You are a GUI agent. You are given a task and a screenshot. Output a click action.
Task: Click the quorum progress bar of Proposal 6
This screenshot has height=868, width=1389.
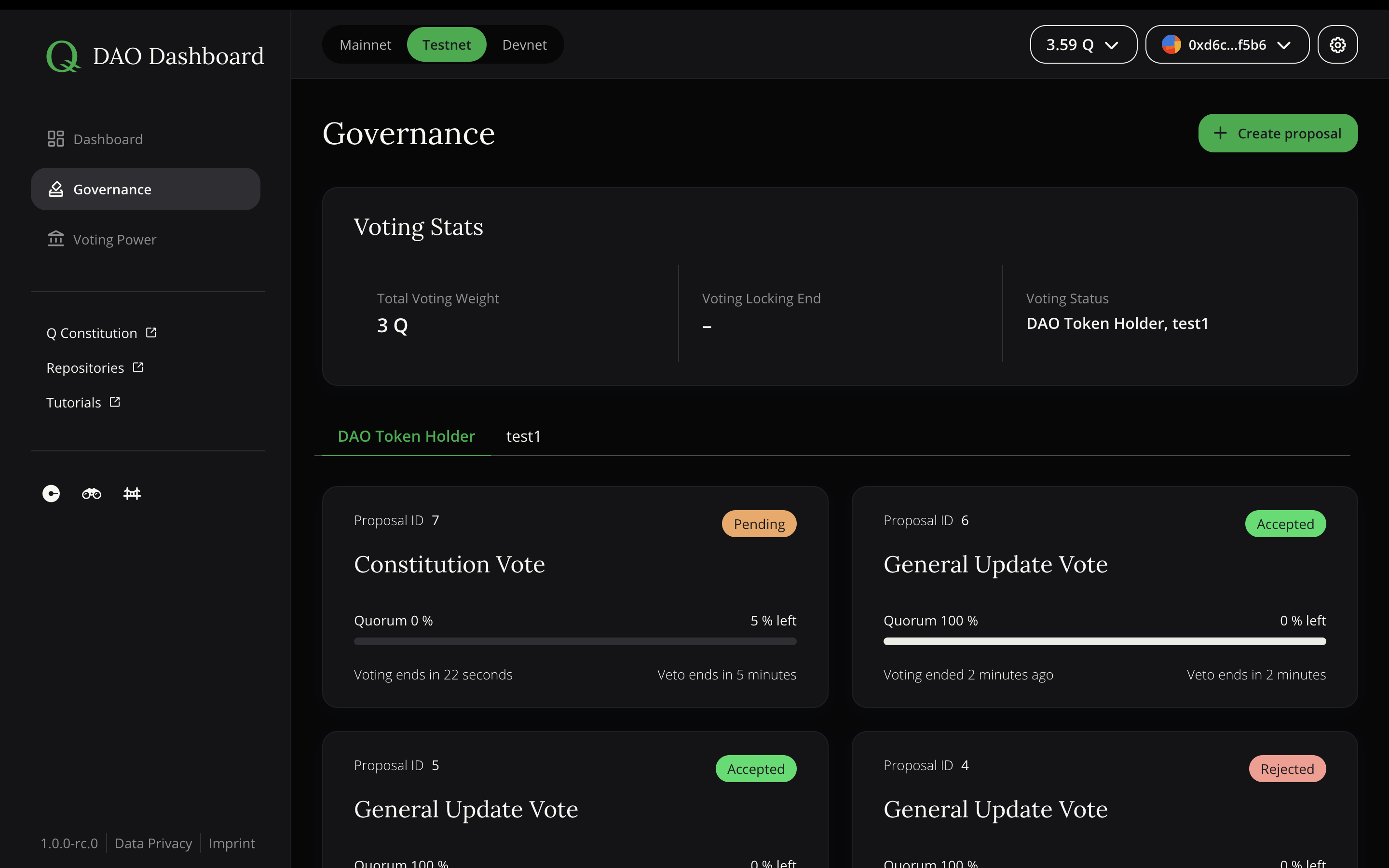(x=1104, y=641)
